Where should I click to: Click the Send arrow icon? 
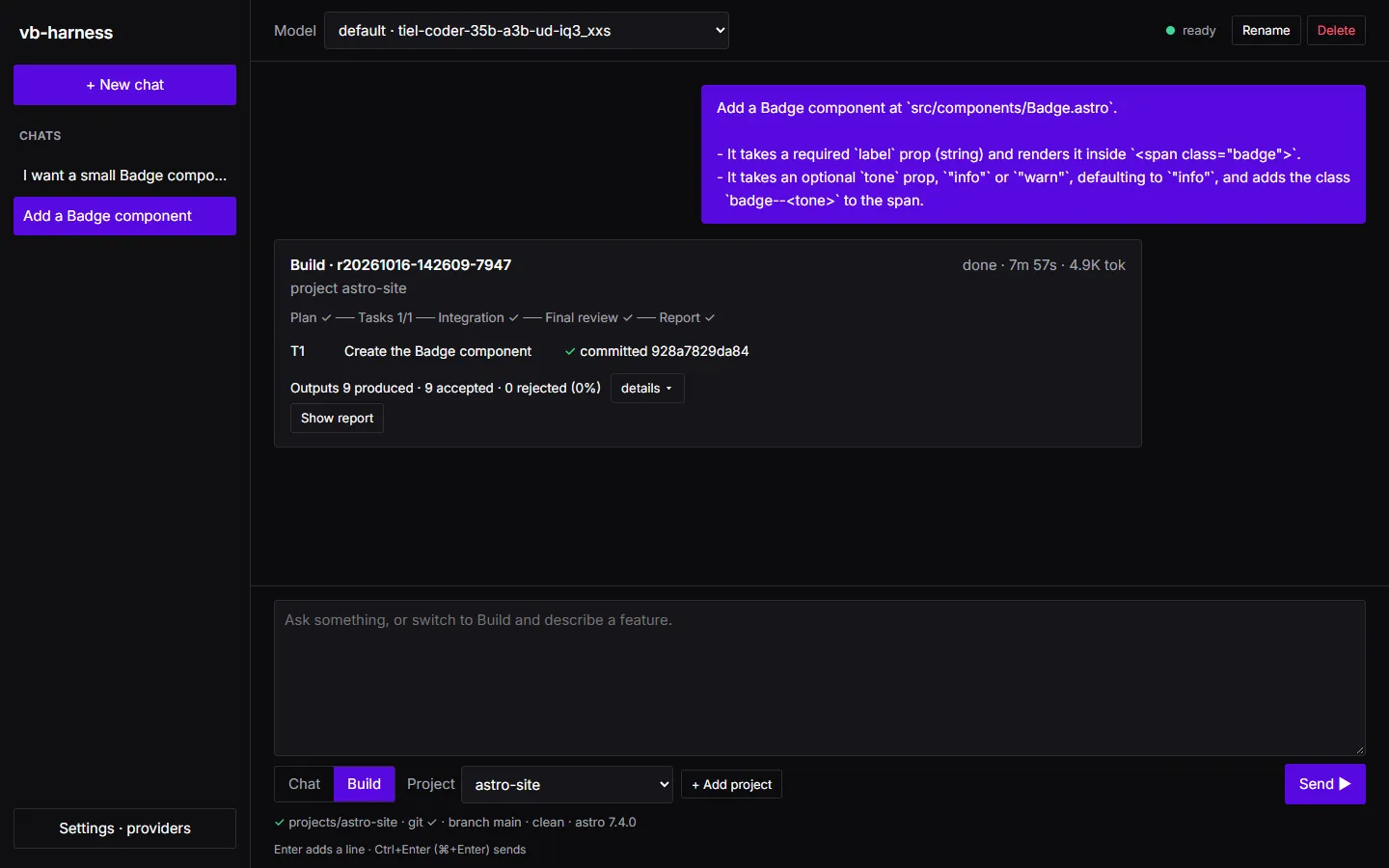tap(1345, 784)
